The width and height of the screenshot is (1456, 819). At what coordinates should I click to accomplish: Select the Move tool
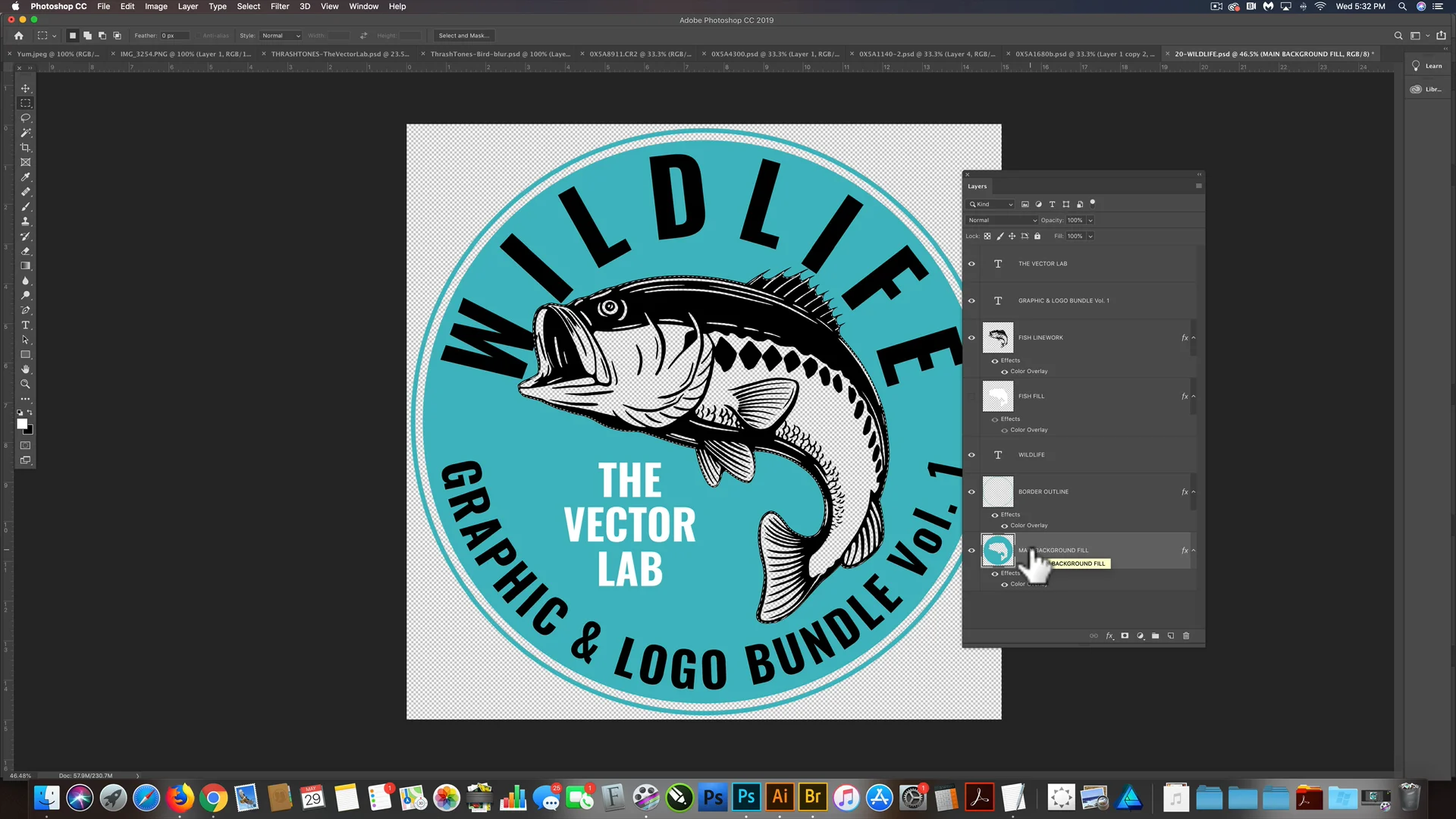(26, 88)
